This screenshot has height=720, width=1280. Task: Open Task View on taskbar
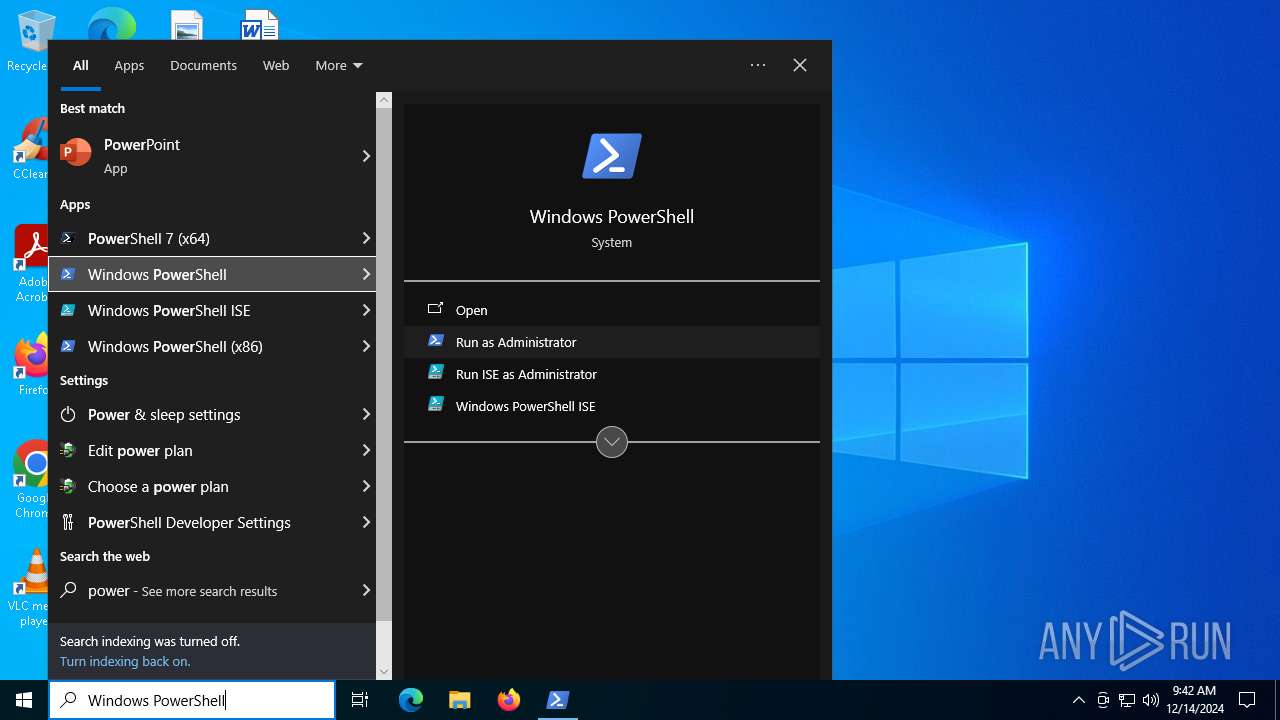(x=360, y=700)
